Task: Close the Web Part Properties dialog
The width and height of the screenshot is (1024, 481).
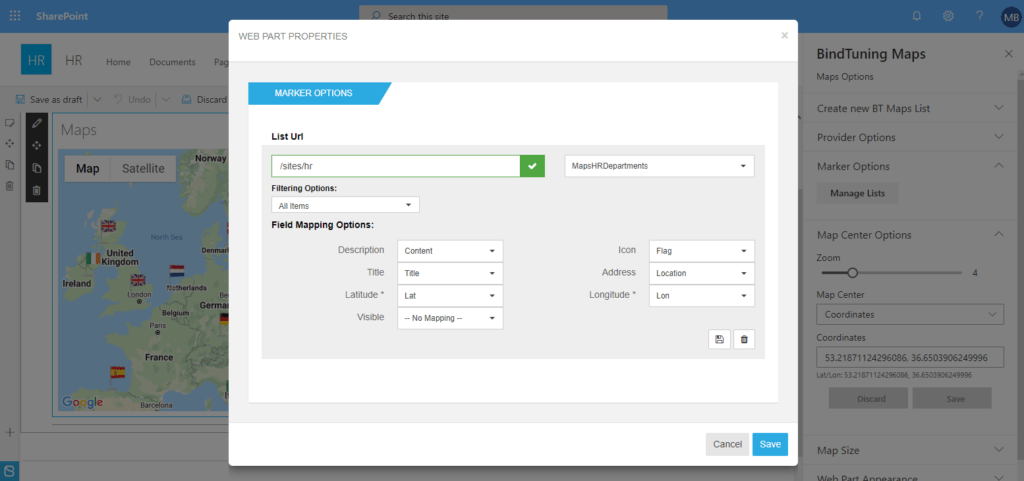Action: point(784,36)
